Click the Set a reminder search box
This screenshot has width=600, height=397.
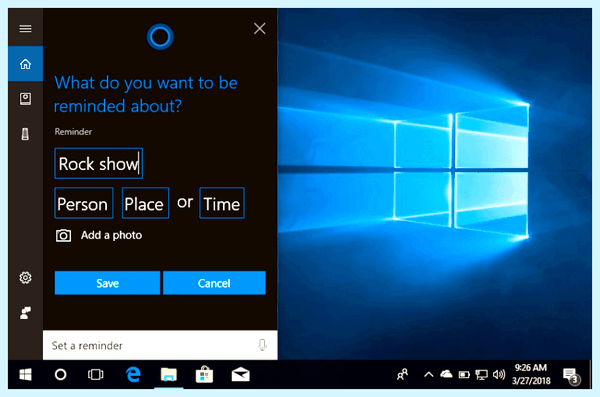click(160, 345)
